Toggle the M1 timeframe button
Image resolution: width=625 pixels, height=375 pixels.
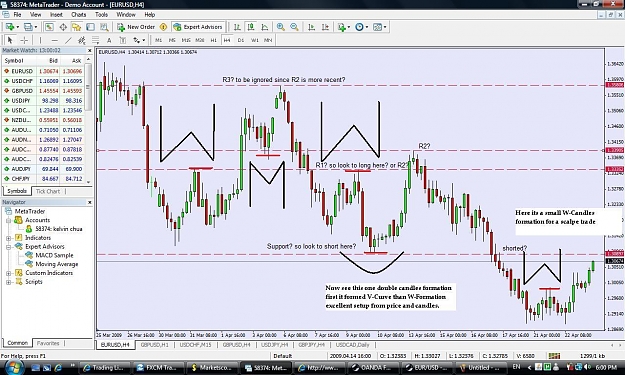pos(158,40)
